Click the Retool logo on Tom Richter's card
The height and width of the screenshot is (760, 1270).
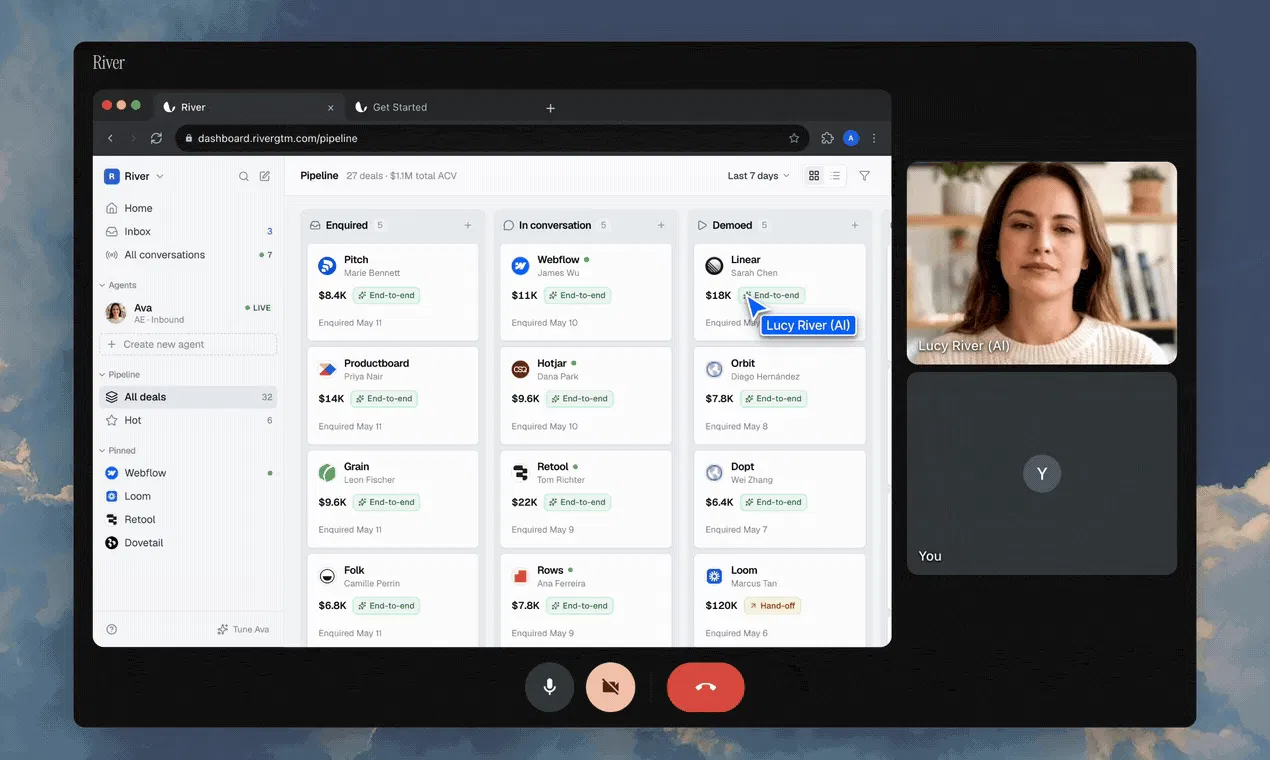coord(520,473)
